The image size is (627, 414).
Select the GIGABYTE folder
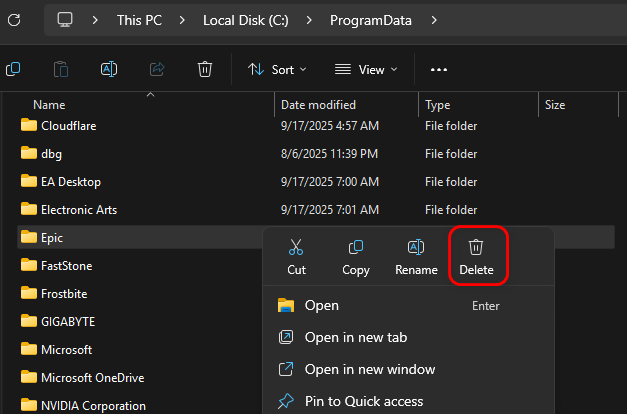[66, 322]
